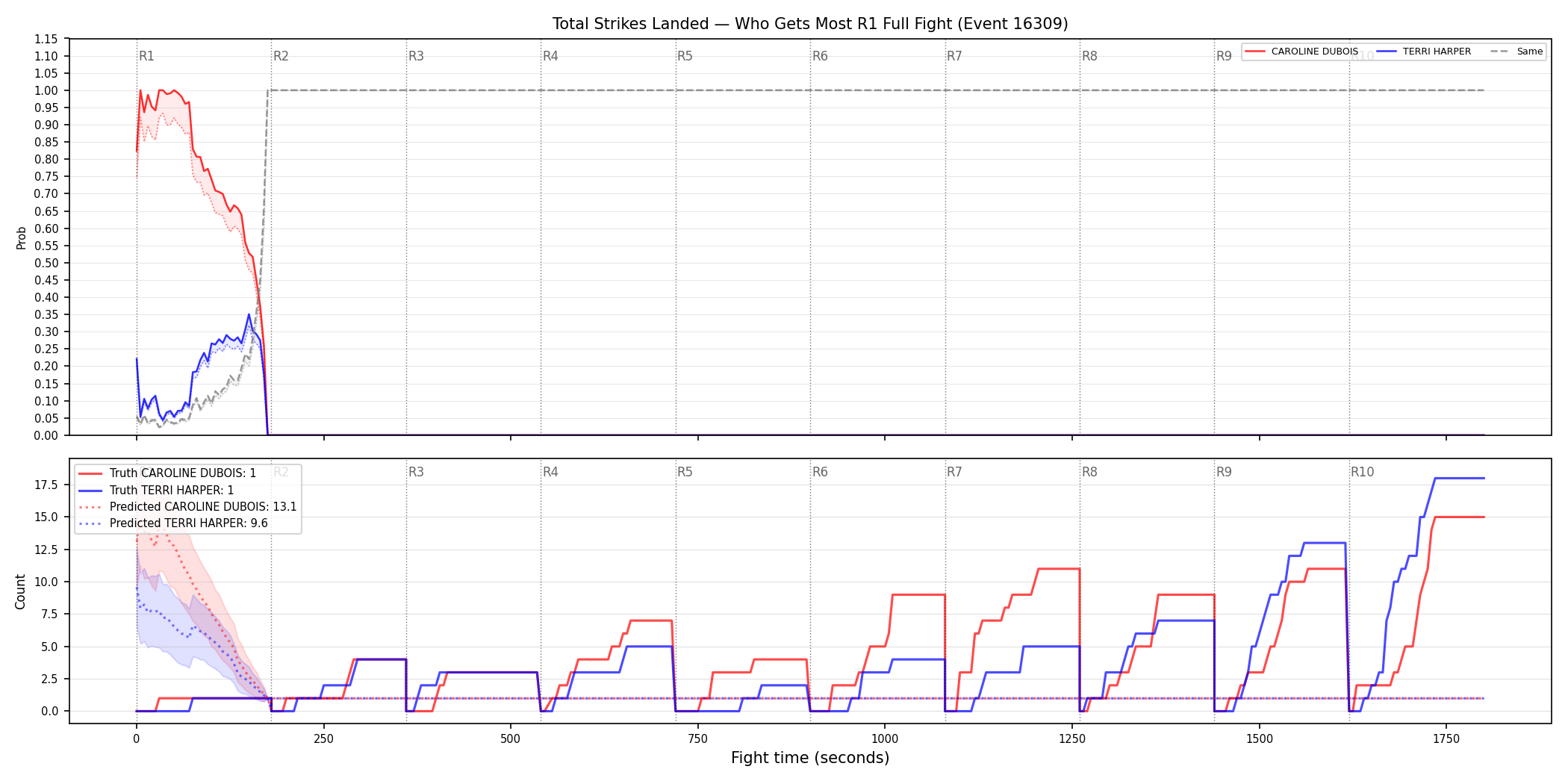Click the R6 round label in the count chart

tap(820, 472)
